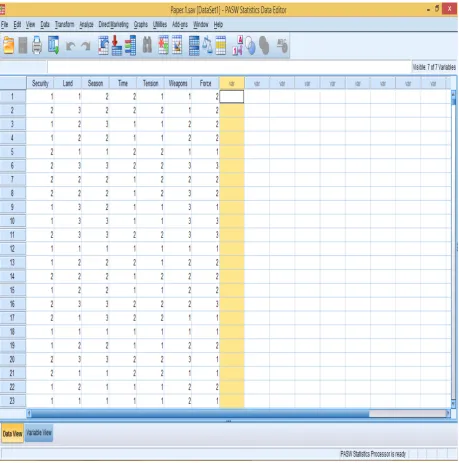This screenshot has height=463, width=459.
Task: Select row header 23
Action: coord(13,401)
